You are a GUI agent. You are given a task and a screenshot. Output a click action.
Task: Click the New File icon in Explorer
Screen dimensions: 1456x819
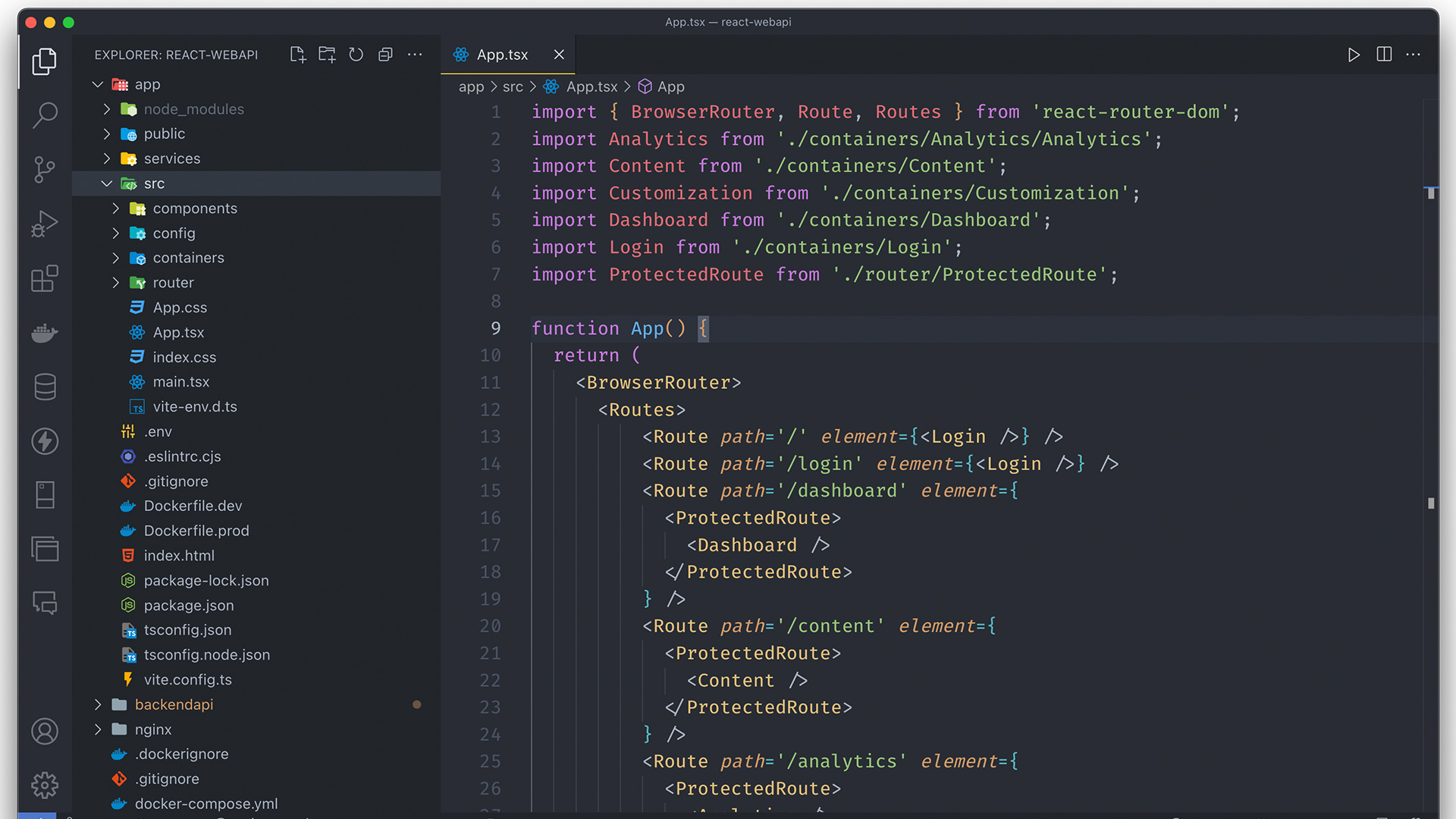pos(298,55)
